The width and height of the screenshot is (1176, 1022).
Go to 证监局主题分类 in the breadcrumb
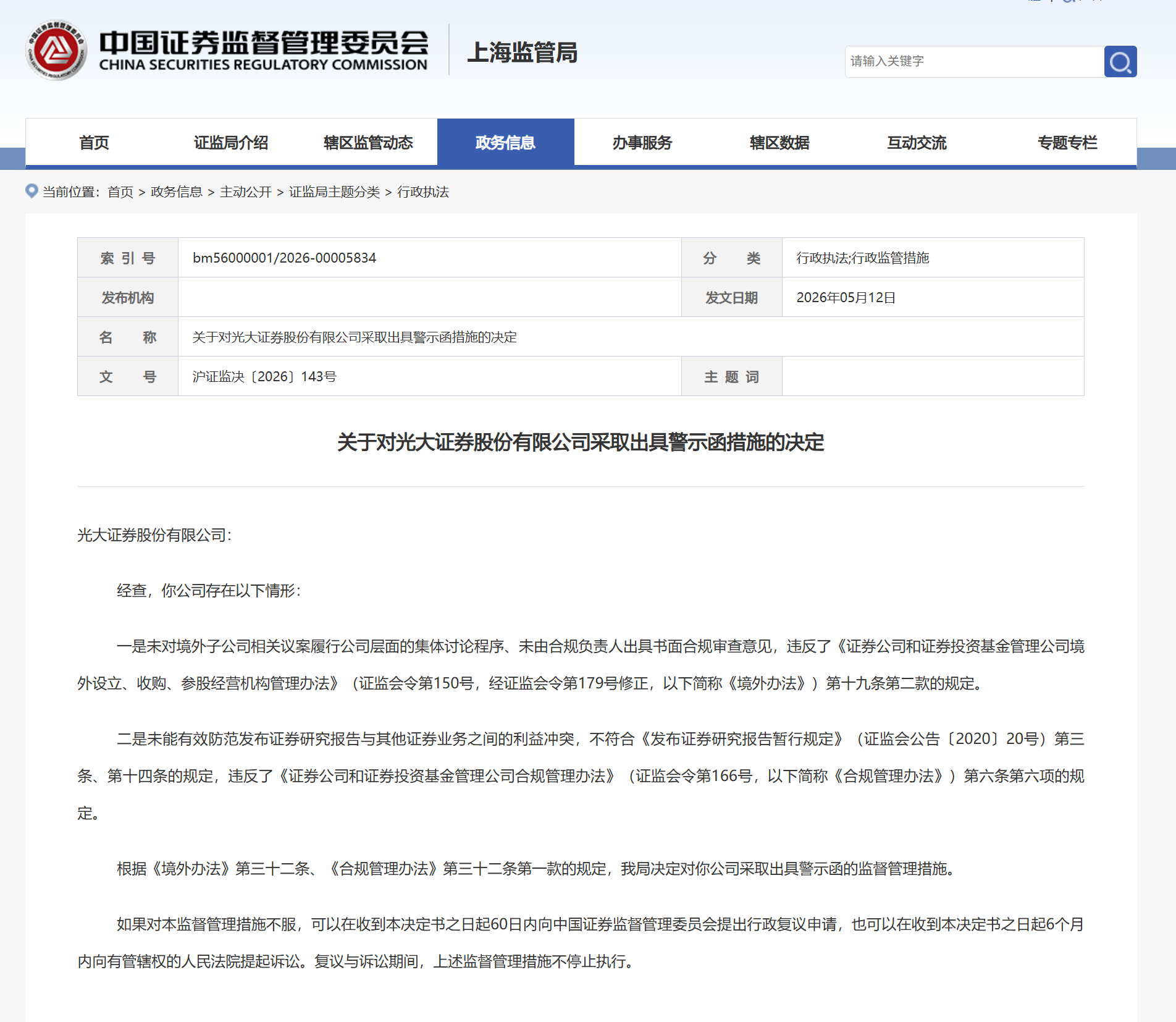click(334, 192)
